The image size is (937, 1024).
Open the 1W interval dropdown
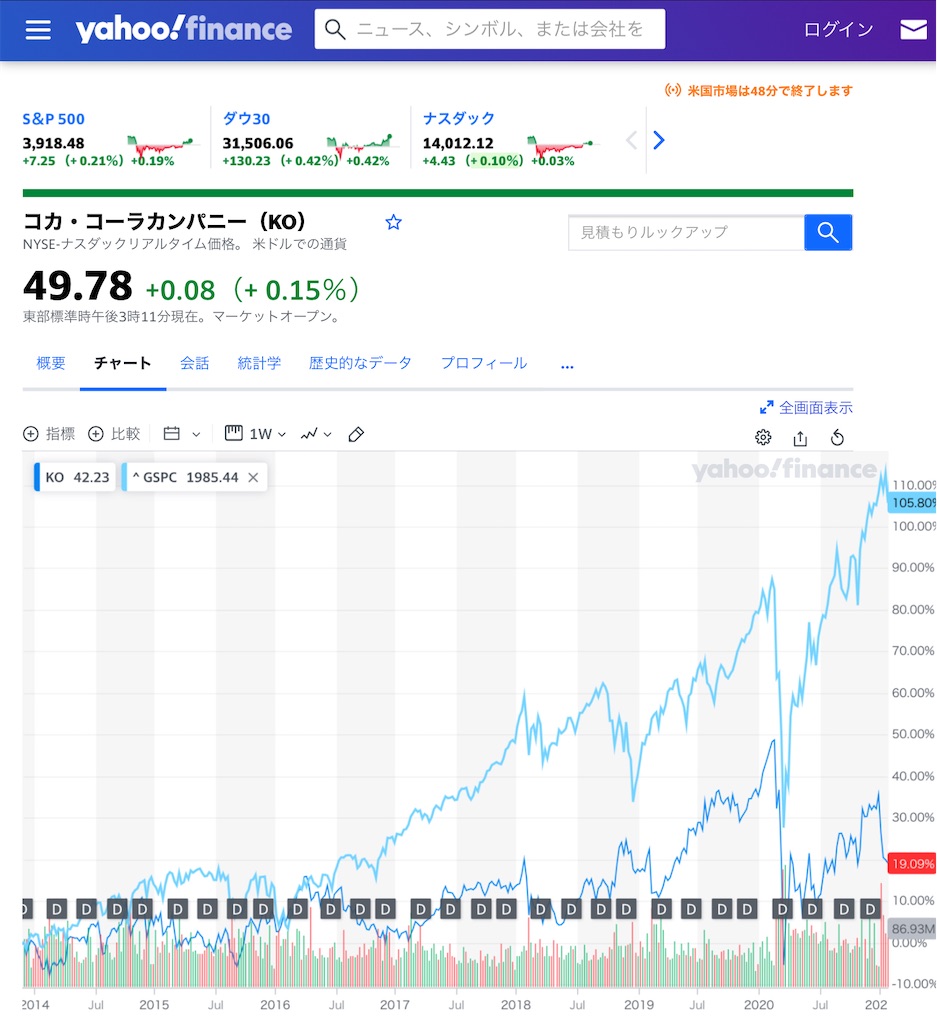point(255,434)
